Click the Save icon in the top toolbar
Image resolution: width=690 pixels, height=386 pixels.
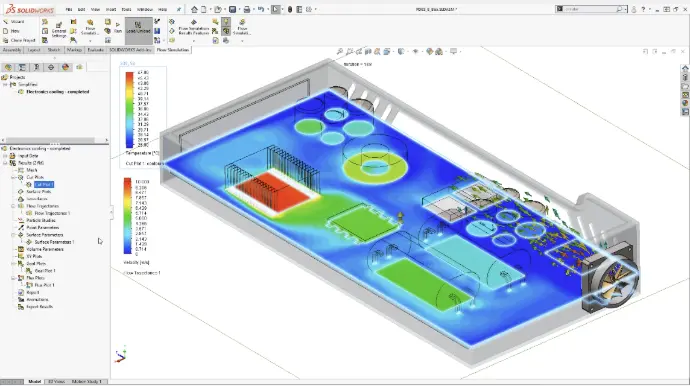click(232, 9)
